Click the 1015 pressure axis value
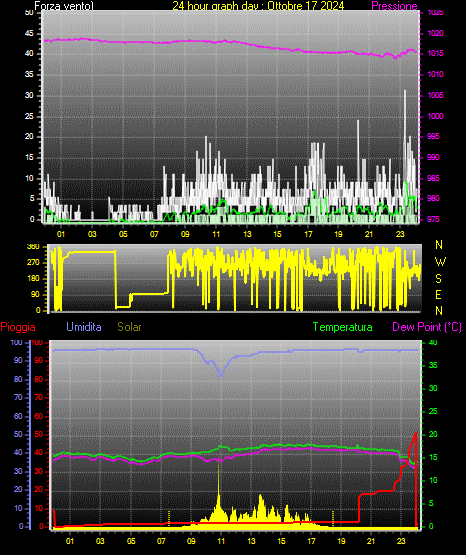Viewport: 466px width, 555px height. coord(435,53)
